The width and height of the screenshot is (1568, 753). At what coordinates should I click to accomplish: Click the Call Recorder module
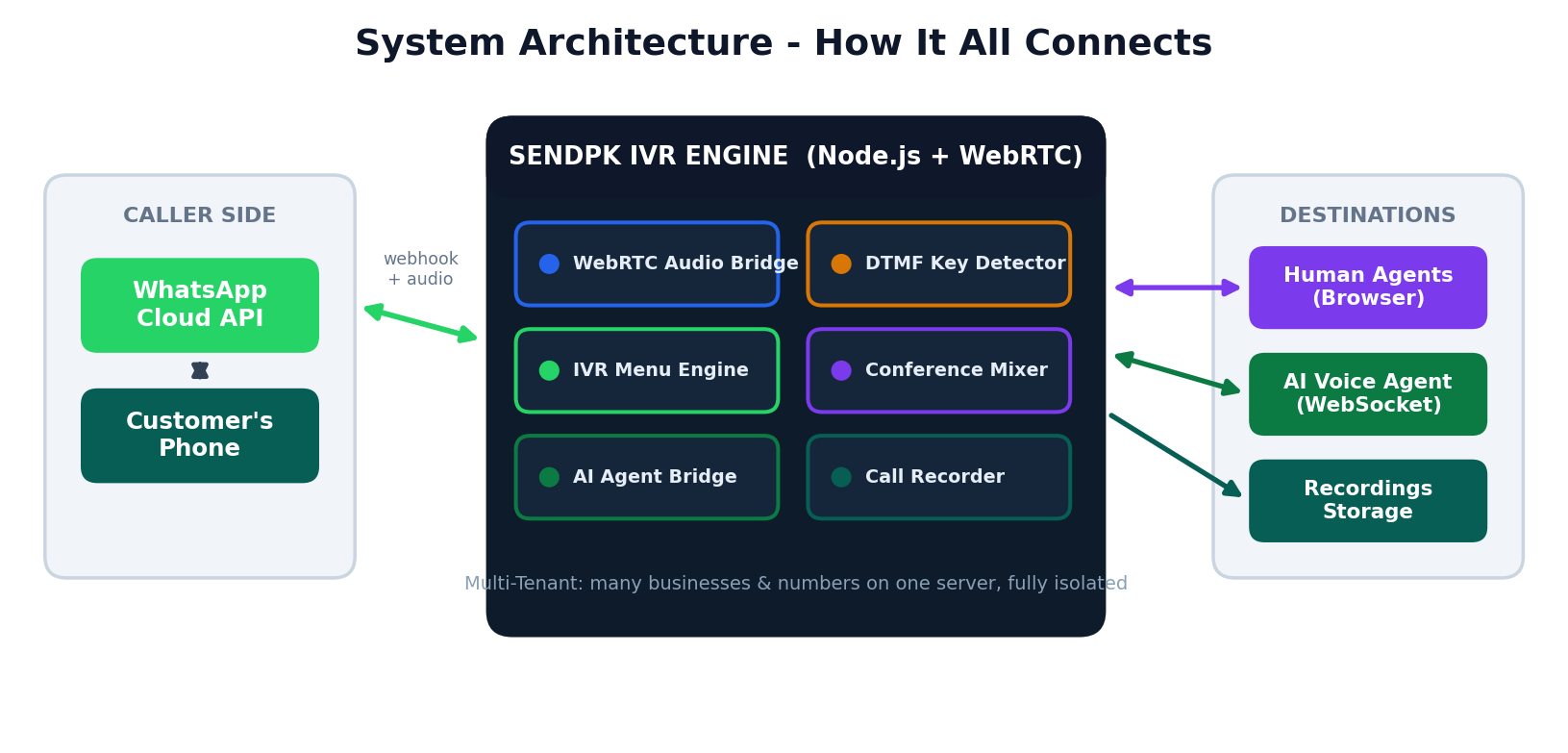coord(939,477)
